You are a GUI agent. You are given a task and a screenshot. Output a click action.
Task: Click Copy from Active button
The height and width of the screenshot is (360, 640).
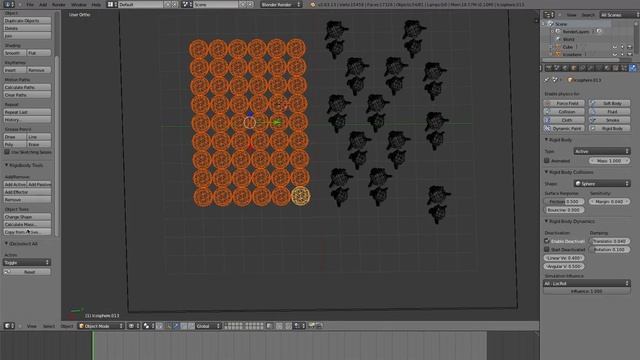(27, 232)
